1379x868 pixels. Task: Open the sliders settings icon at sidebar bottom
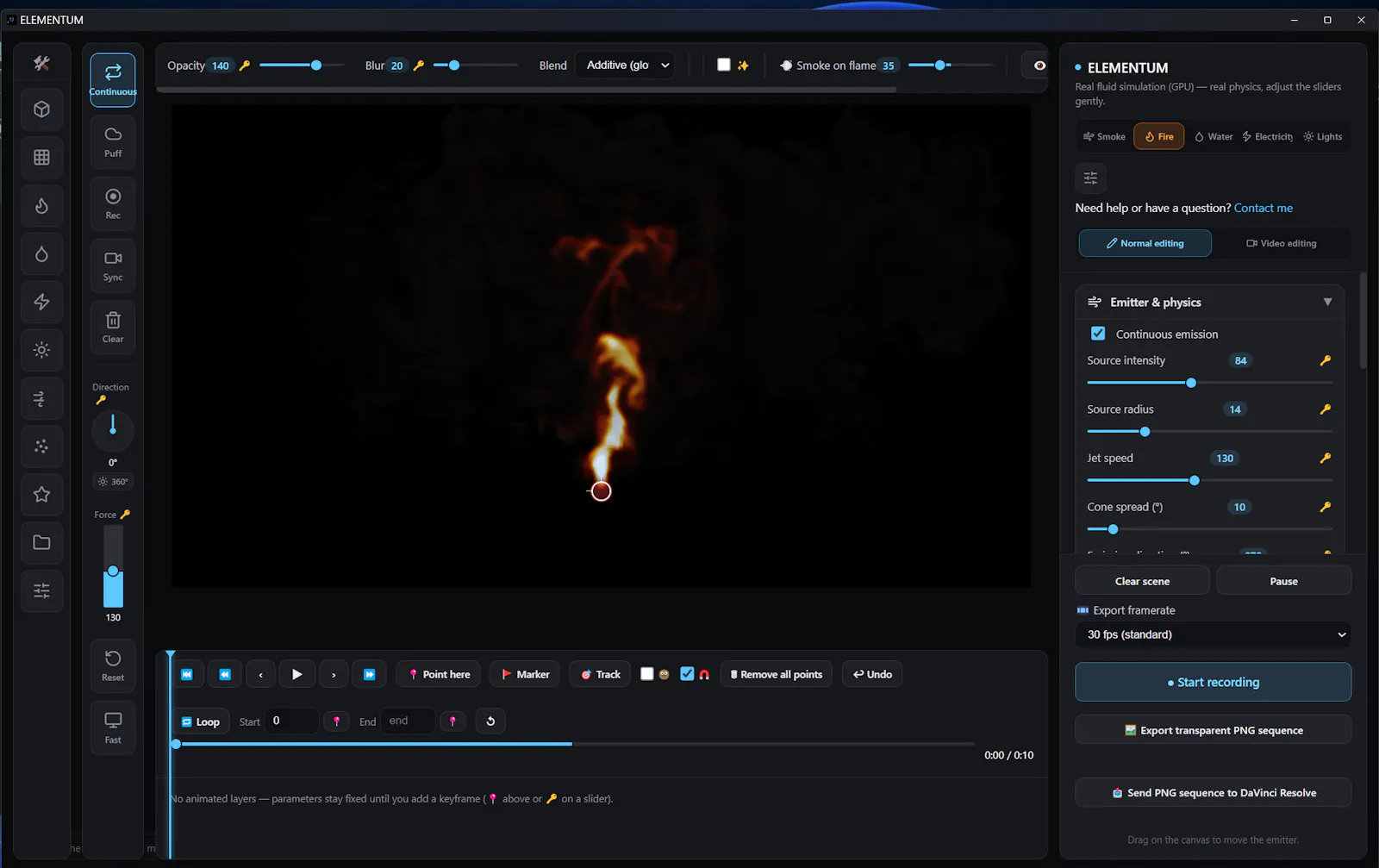pyautogui.click(x=41, y=591)
